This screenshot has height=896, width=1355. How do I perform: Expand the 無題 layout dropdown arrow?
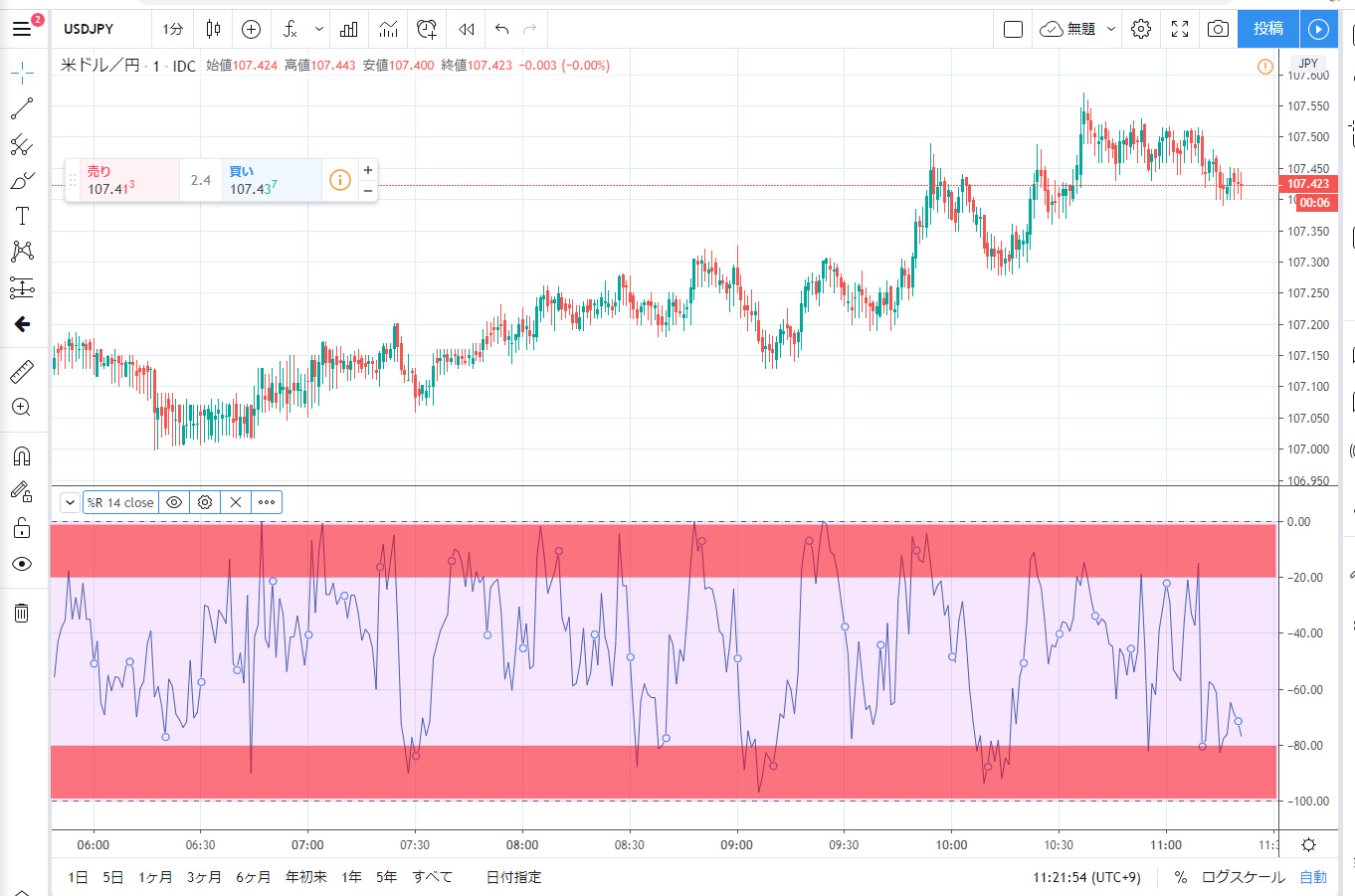[1111, 29]
